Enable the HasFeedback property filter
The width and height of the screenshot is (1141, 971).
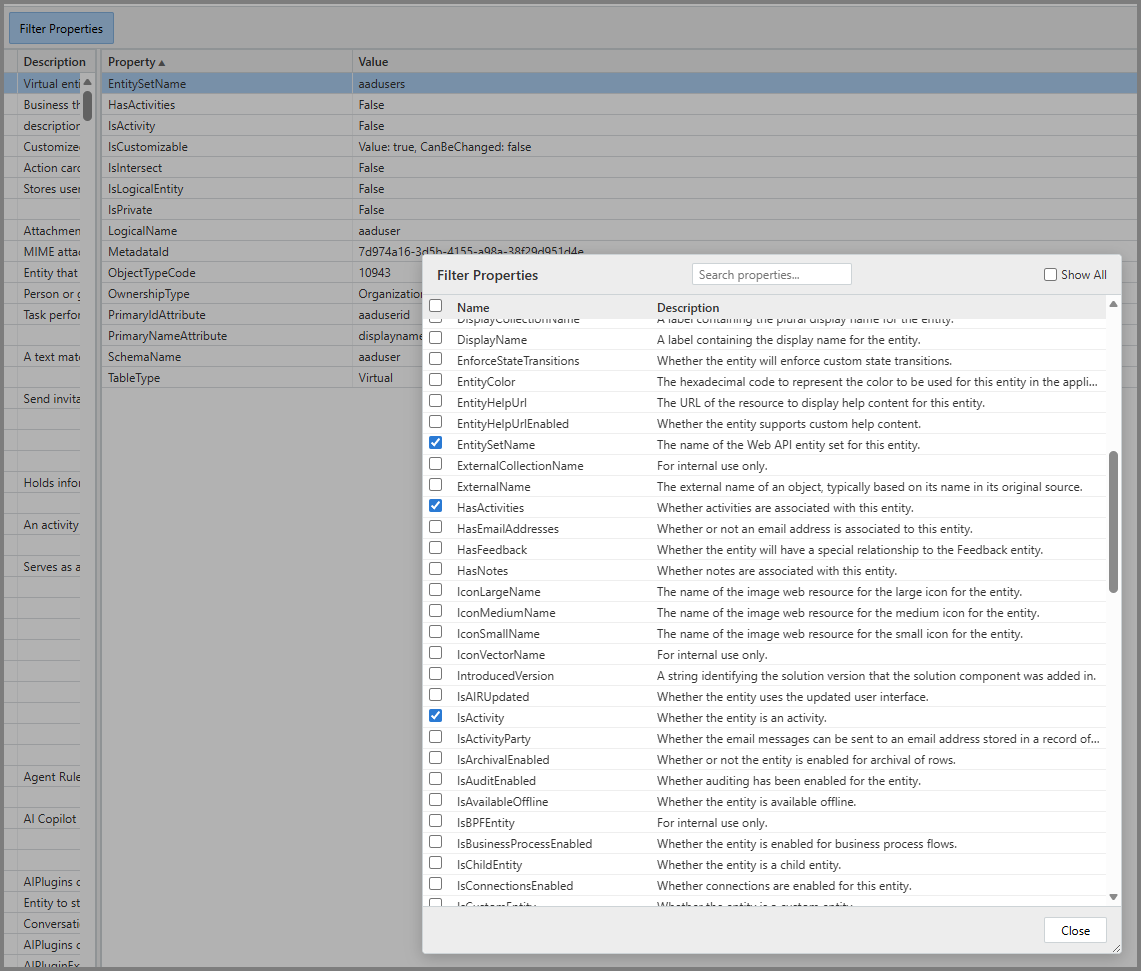[435, 548]
